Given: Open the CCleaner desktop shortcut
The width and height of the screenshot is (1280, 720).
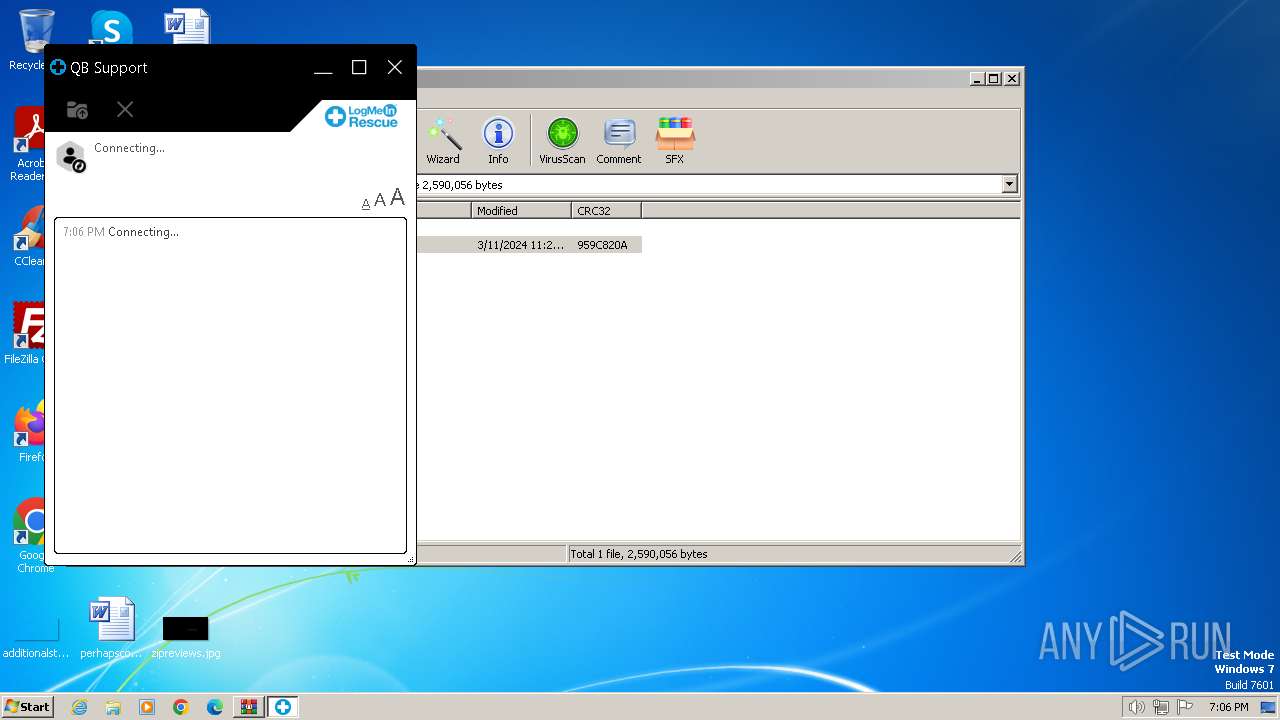Looking at the screenshot, I should (30, 237).
